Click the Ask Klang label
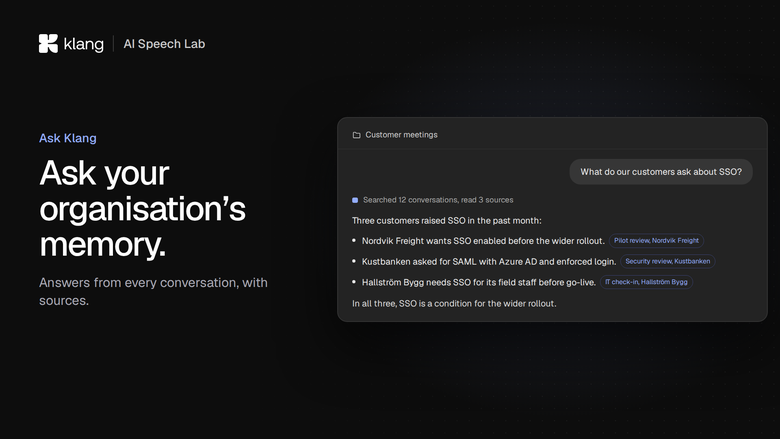 (68, 138)
